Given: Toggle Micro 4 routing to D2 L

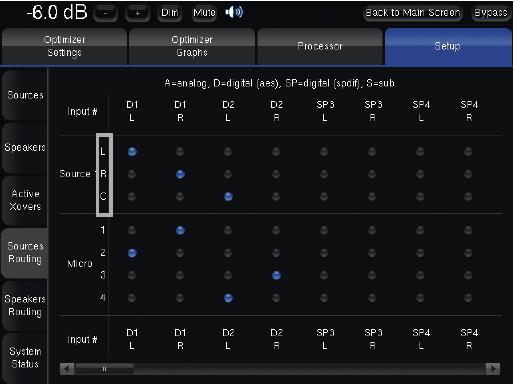Looking at the screenshot, I should (228, 298).
